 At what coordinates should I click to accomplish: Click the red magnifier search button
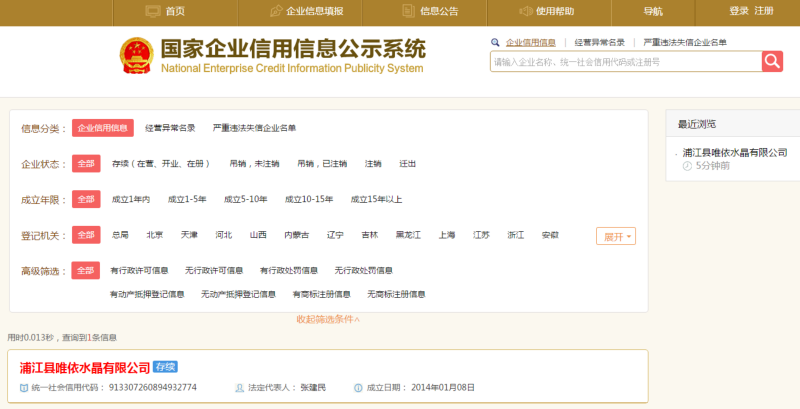(772, 62)
